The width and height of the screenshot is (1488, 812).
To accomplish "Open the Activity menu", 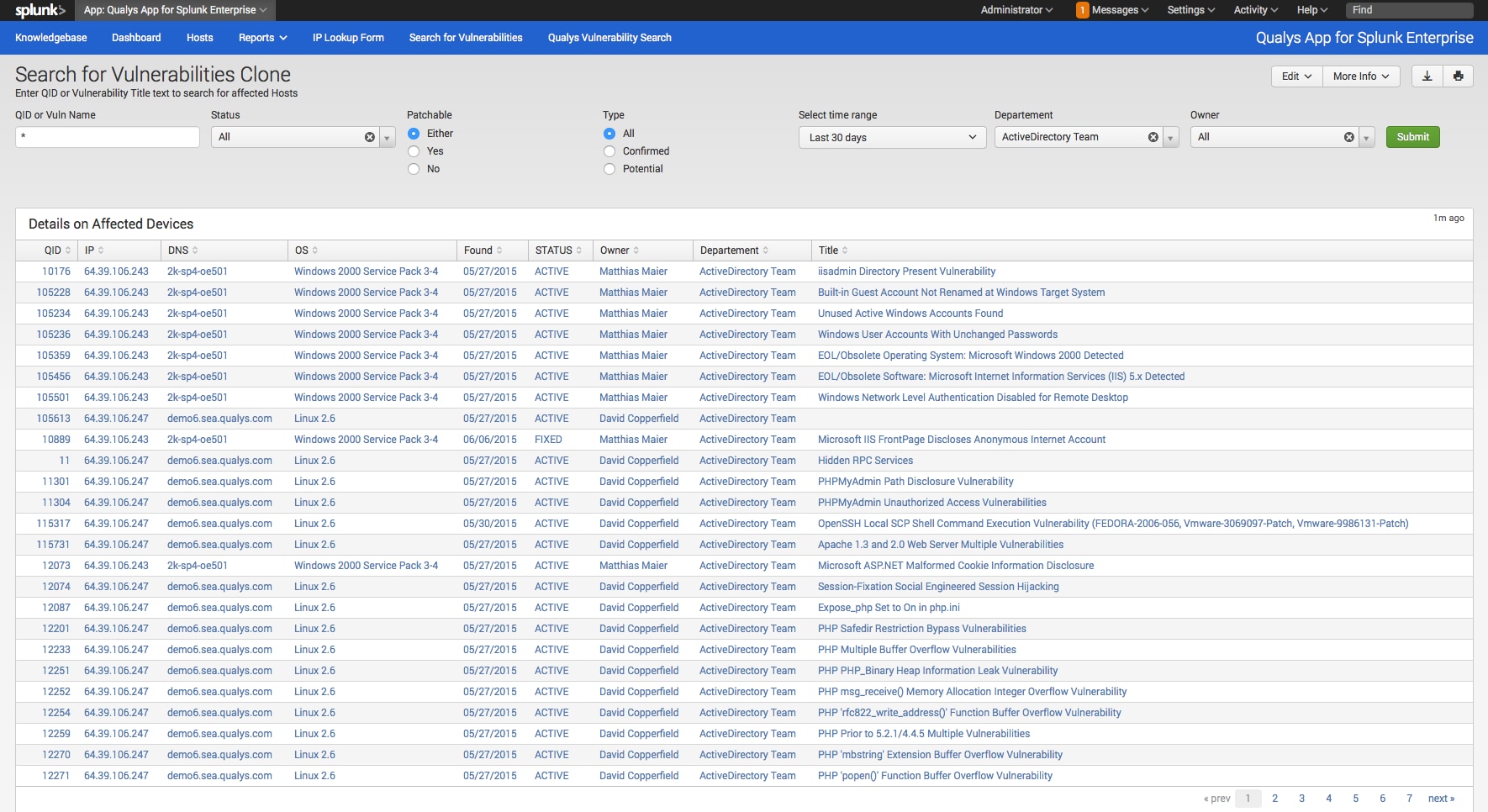I will (x=1256, y=10).
